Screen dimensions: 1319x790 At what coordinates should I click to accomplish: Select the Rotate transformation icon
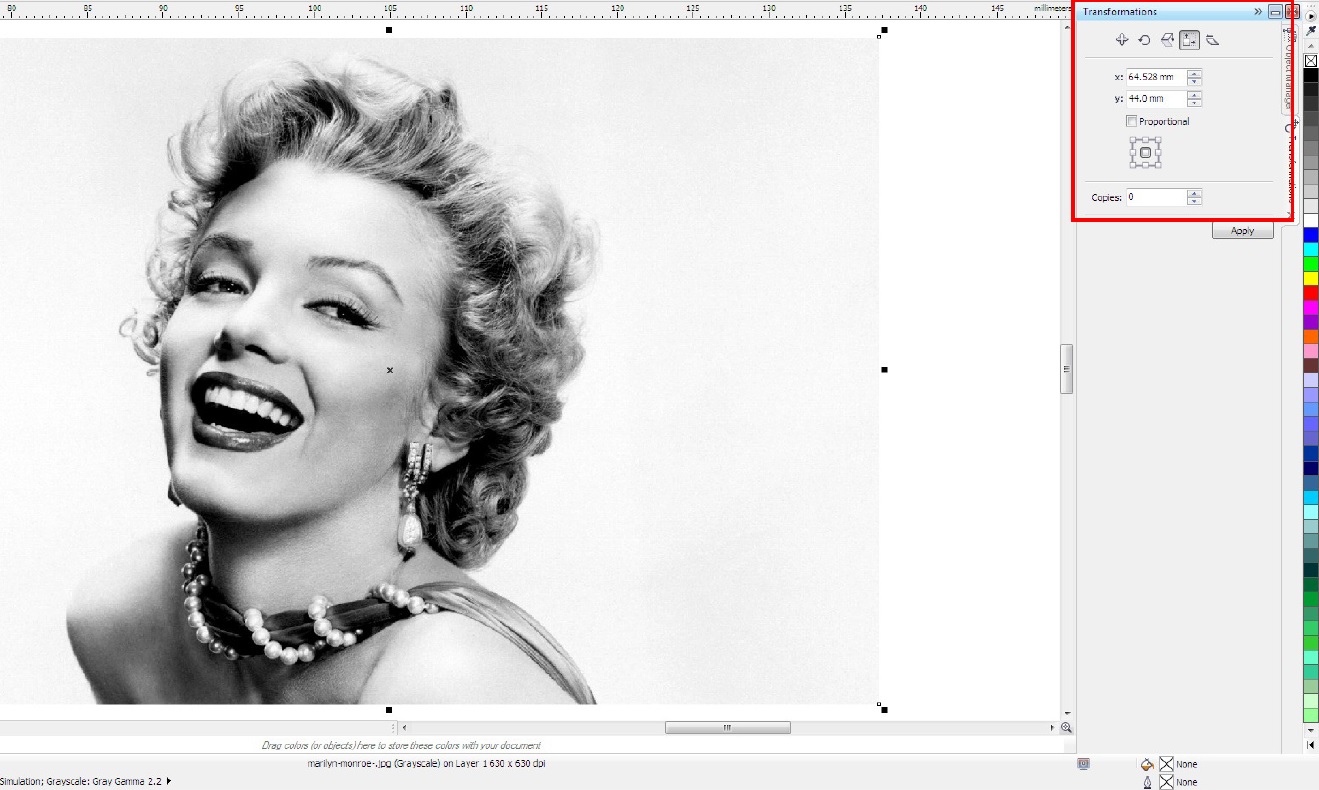click(x=1144, y=40)
